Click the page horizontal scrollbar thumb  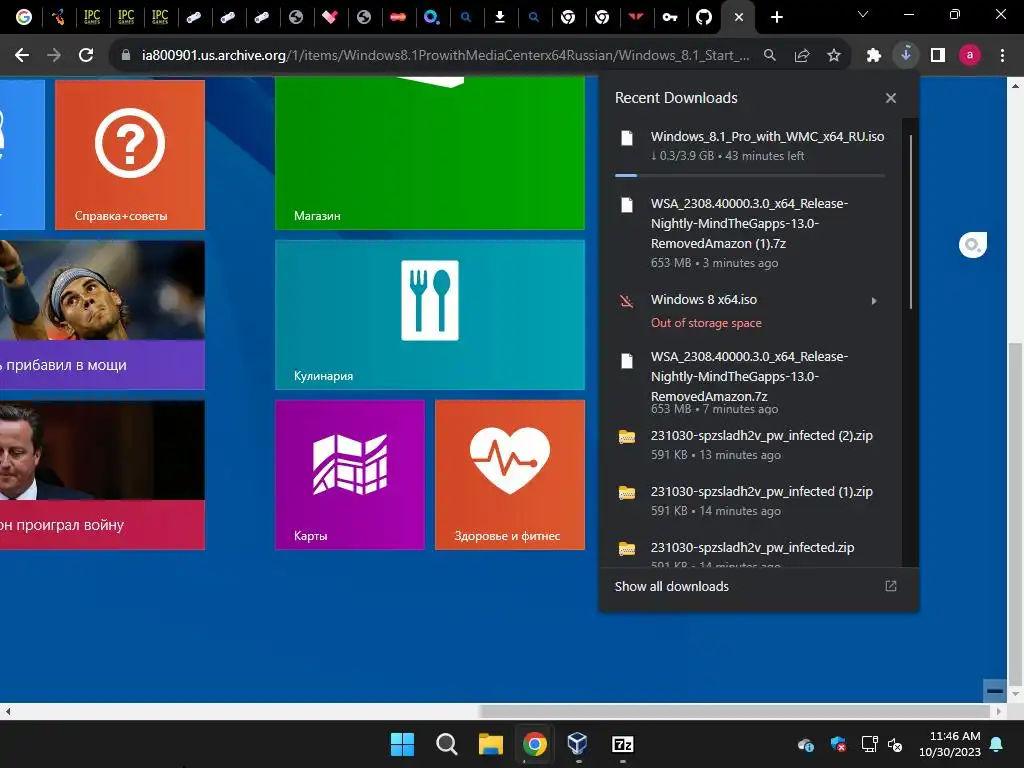coord(734,711)
